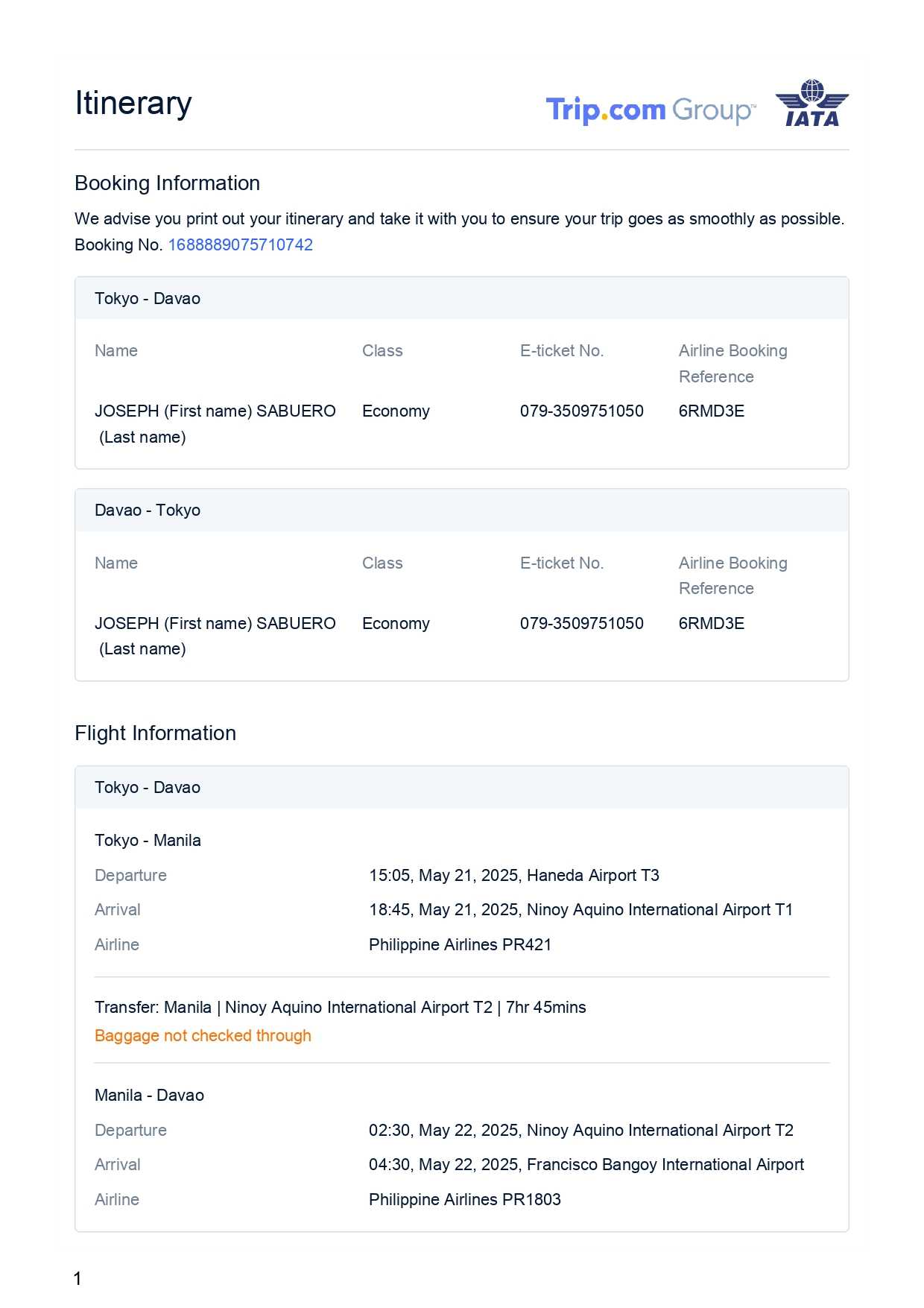Click the Flight Information heading
Image resolution: width=924 pixels, height=1308 pixels.
coord(155,733)
